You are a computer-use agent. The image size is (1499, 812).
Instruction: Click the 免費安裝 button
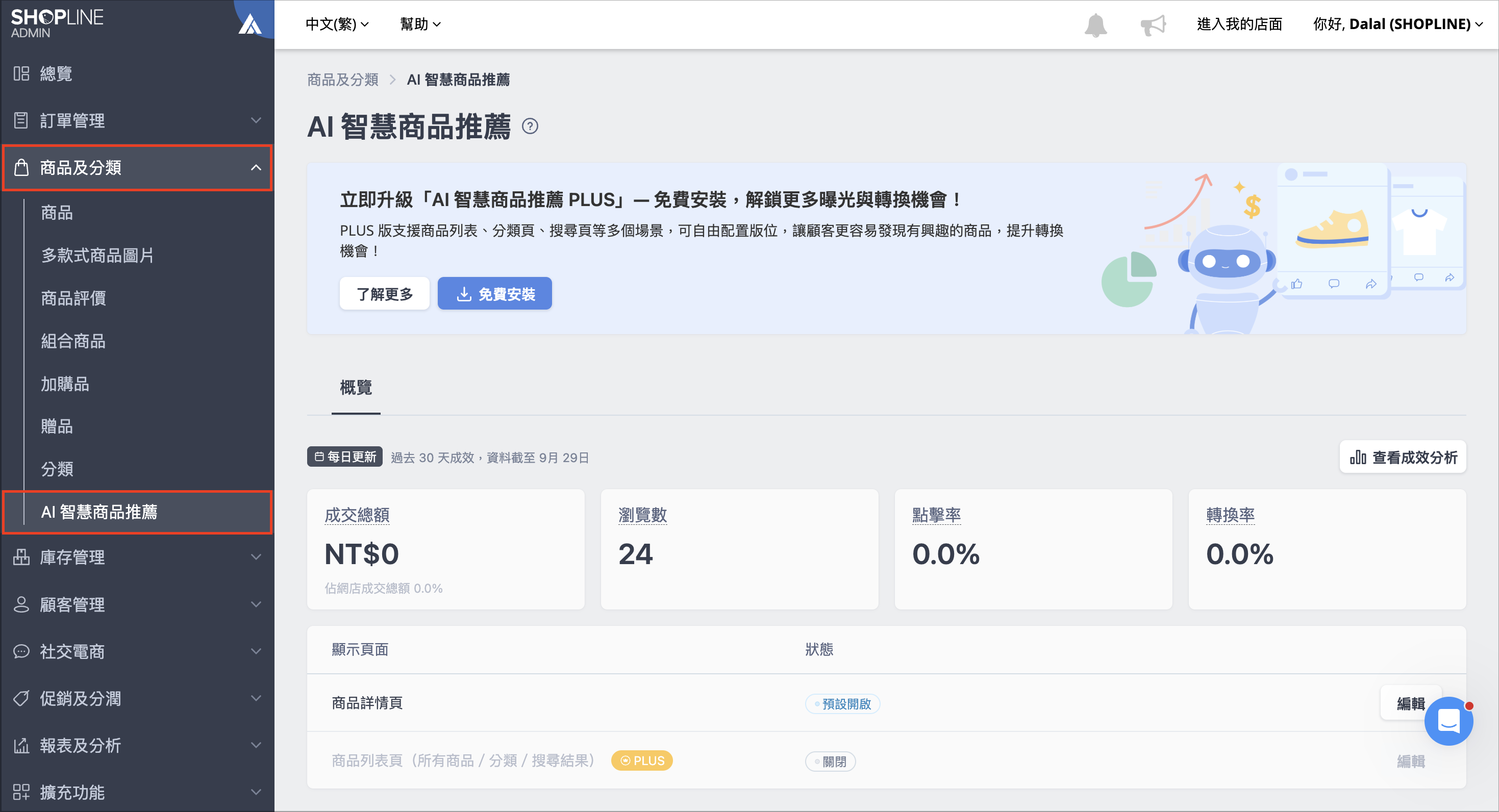(x=494, y=294)
